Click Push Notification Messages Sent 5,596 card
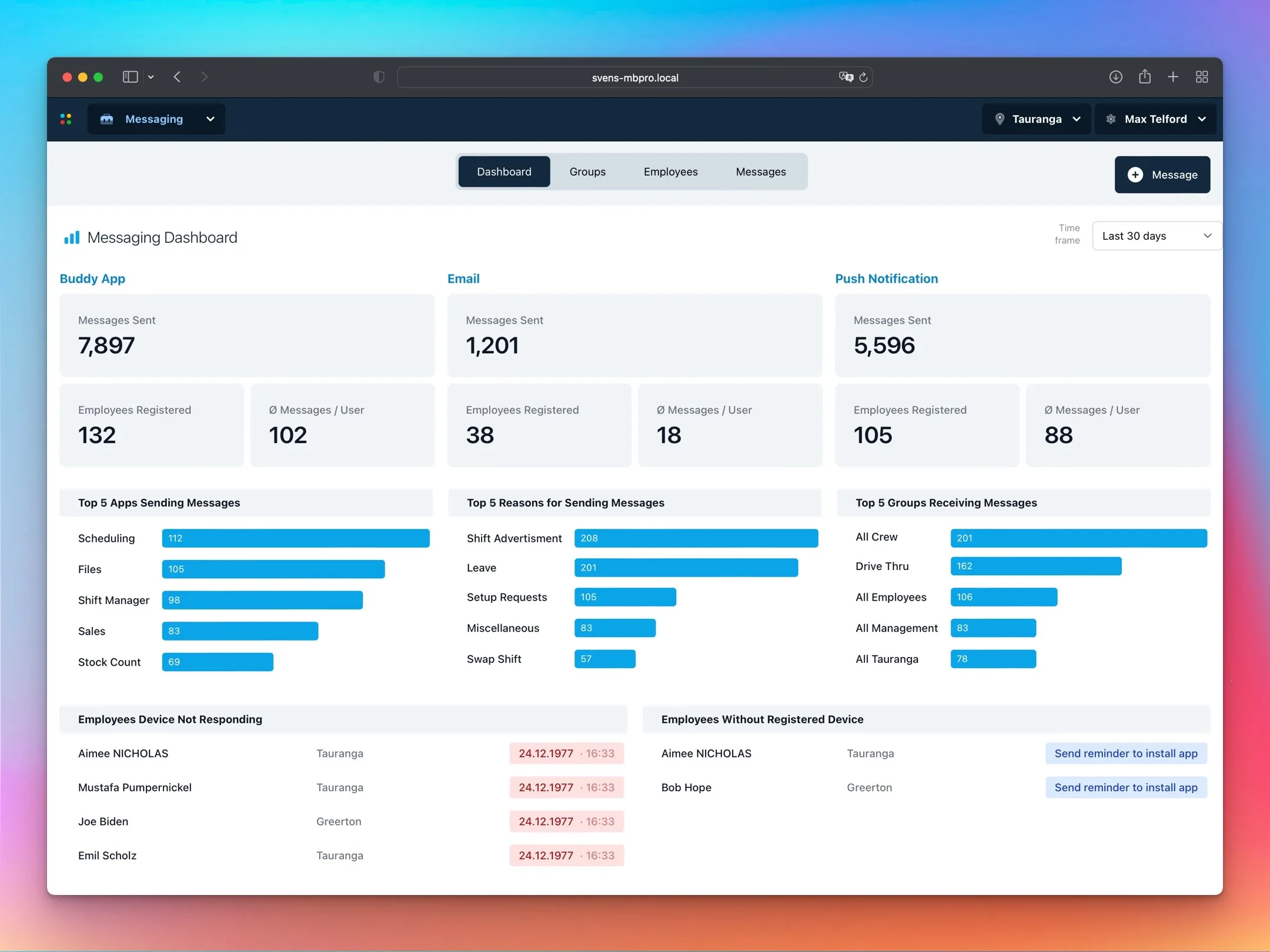The width and height of the screenshot is (1270, 952). coord(1022,336)
